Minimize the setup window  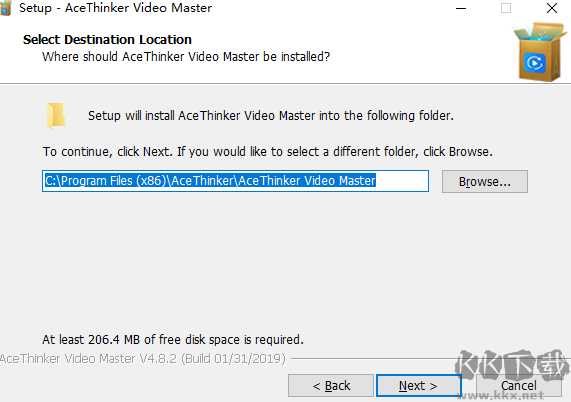click(461, 8)
